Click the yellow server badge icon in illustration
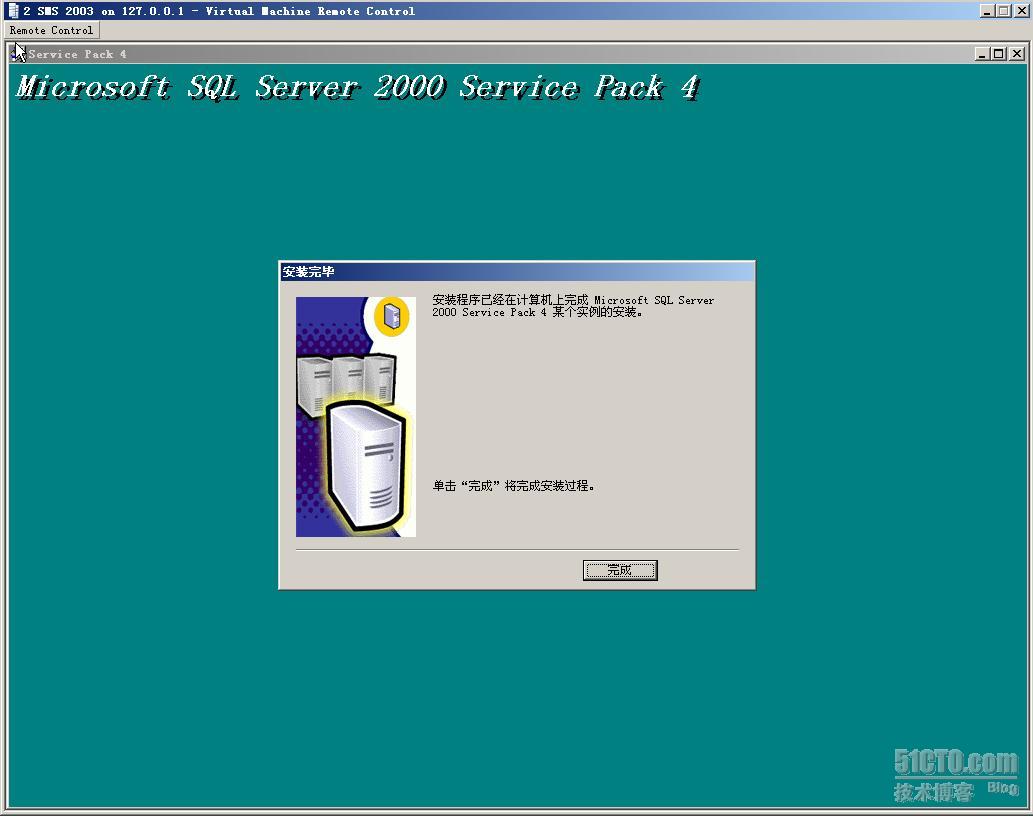Image resolution: width=1033 pixels, height=816 pixels. (392, 315)
